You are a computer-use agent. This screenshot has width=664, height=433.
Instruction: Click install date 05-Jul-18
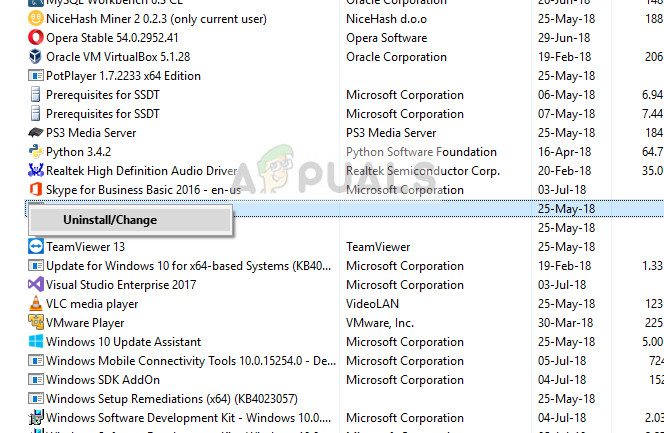[562, 361]
